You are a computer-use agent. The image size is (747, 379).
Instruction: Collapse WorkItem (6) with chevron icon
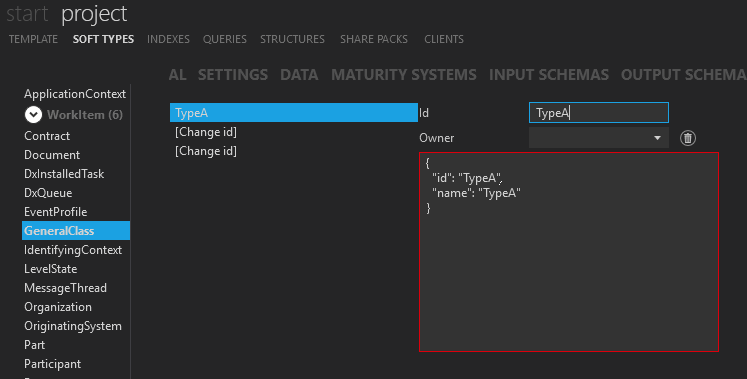click(33, 115)
